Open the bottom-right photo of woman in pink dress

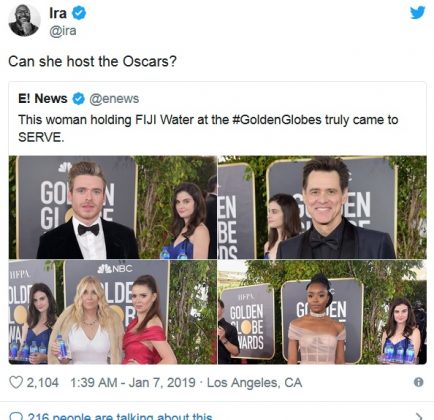click(x=322, y=312)
